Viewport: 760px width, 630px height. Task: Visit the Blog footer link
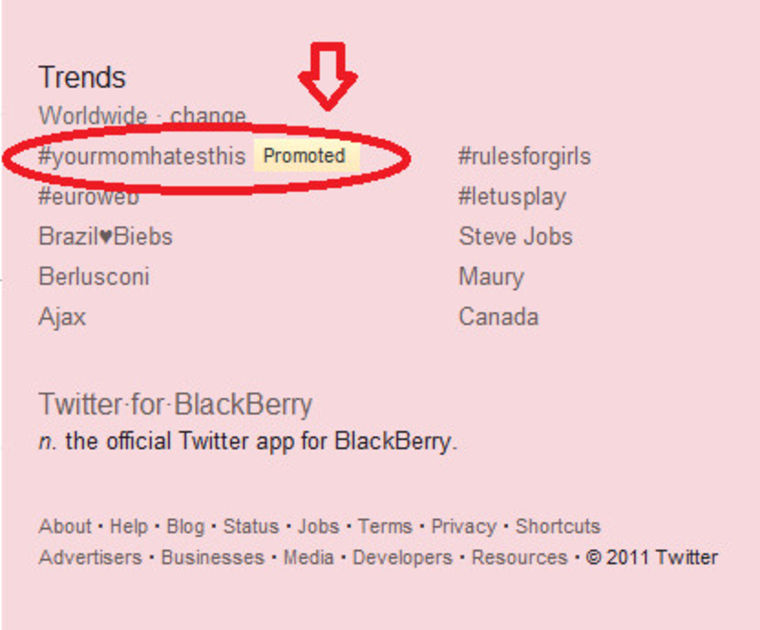[x=185, y=526]
